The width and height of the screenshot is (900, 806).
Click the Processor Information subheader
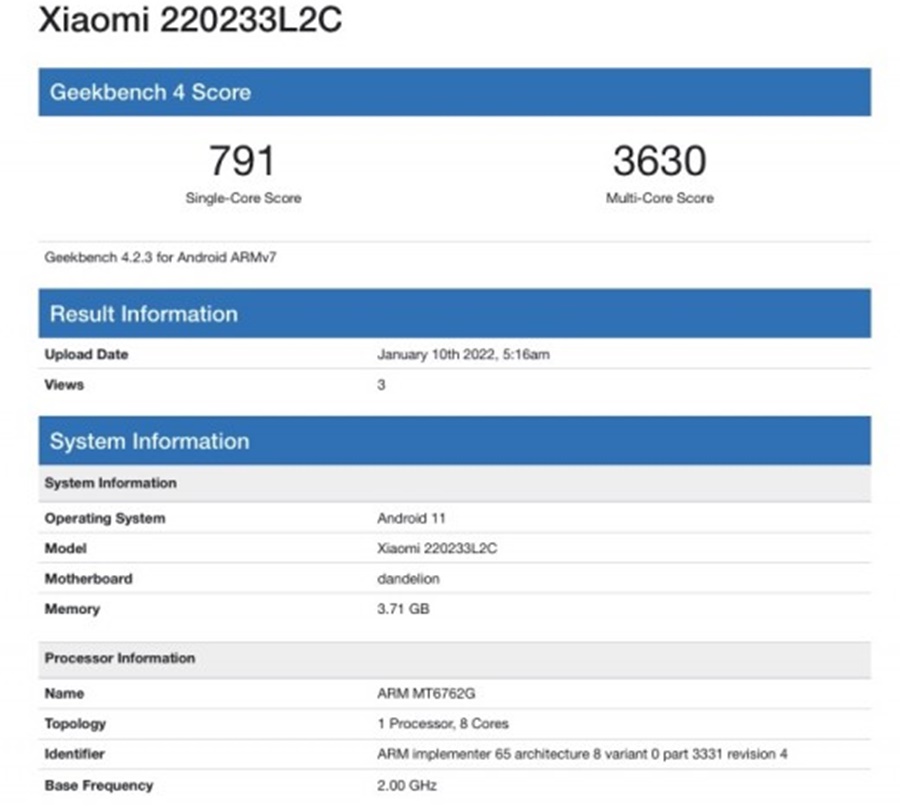coord(455,658)
